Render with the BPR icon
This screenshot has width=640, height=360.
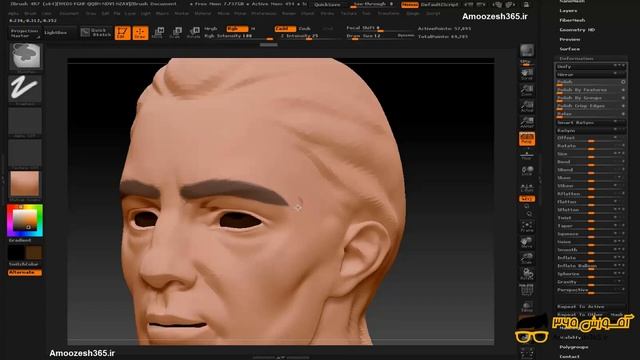[x=527, y=51]
